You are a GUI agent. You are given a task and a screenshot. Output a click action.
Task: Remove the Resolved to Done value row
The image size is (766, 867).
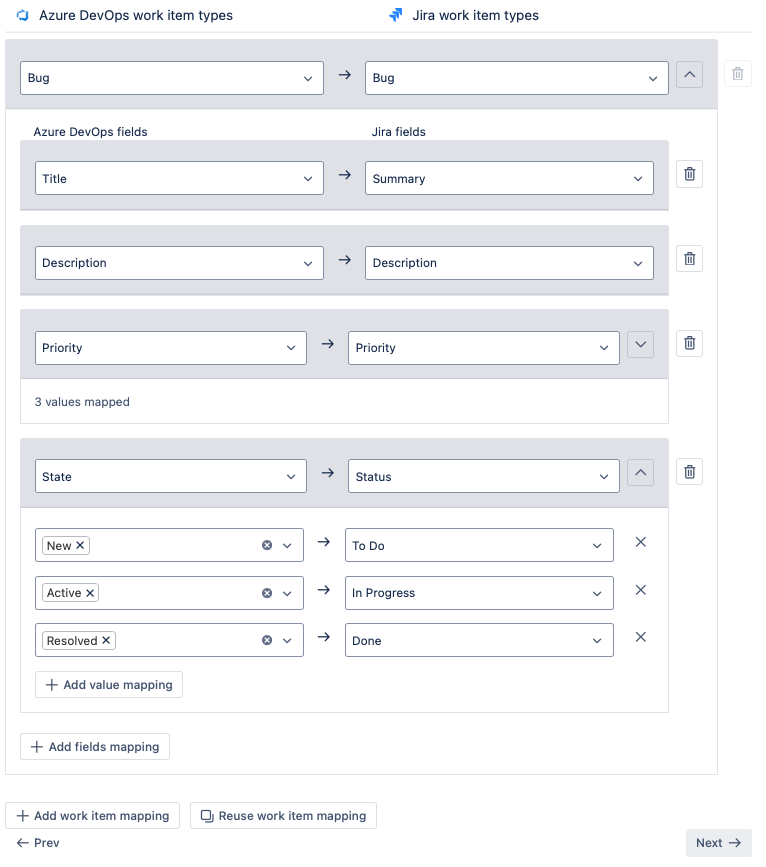[641, 637]
